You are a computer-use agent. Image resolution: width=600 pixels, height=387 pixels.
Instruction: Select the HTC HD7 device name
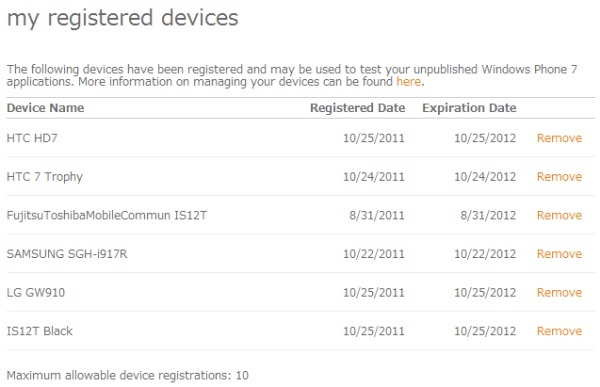(32, 138)
